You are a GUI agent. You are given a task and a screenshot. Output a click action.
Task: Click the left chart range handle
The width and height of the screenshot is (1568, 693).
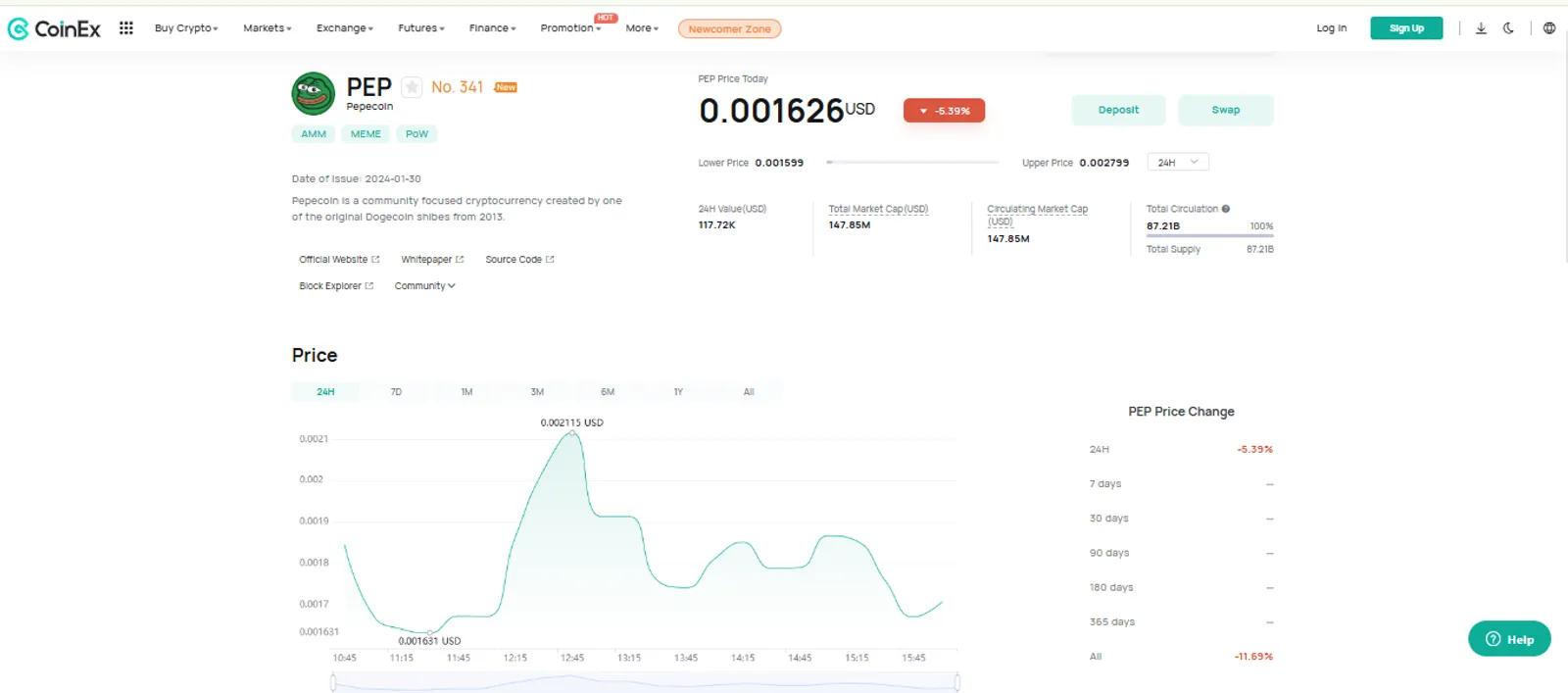(x=333, y=682)
